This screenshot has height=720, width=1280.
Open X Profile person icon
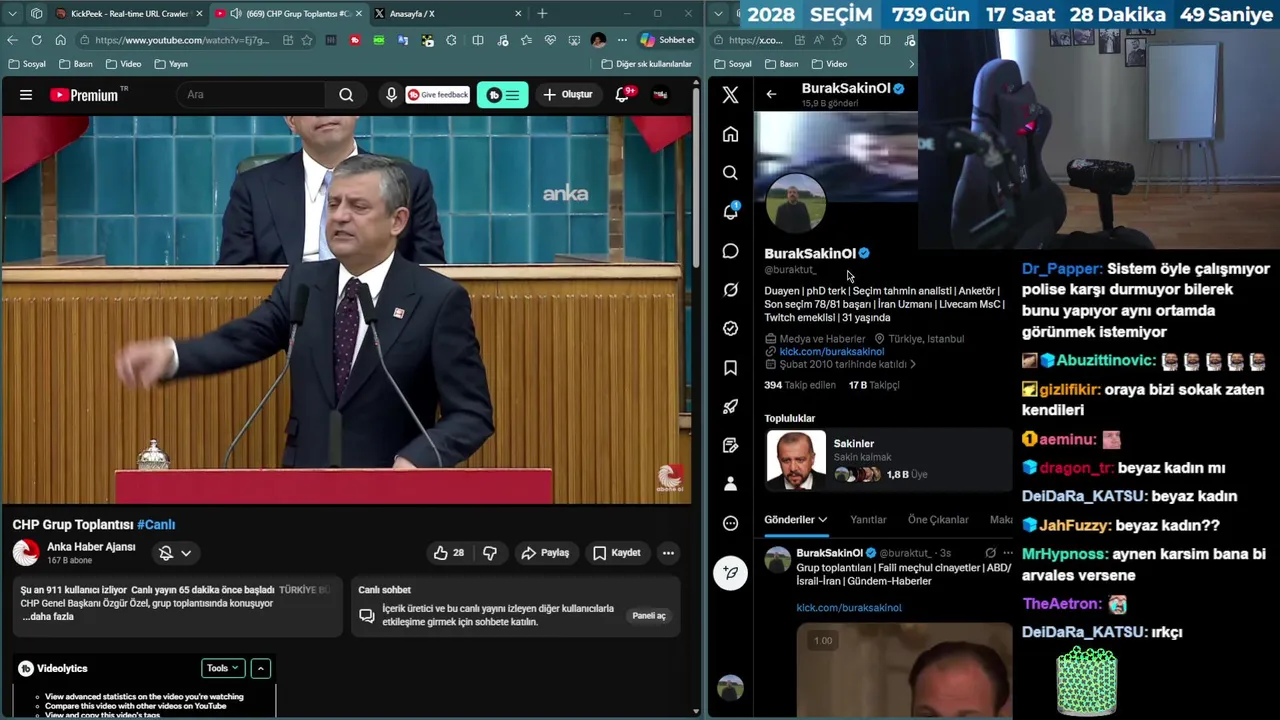click(731, 484)
